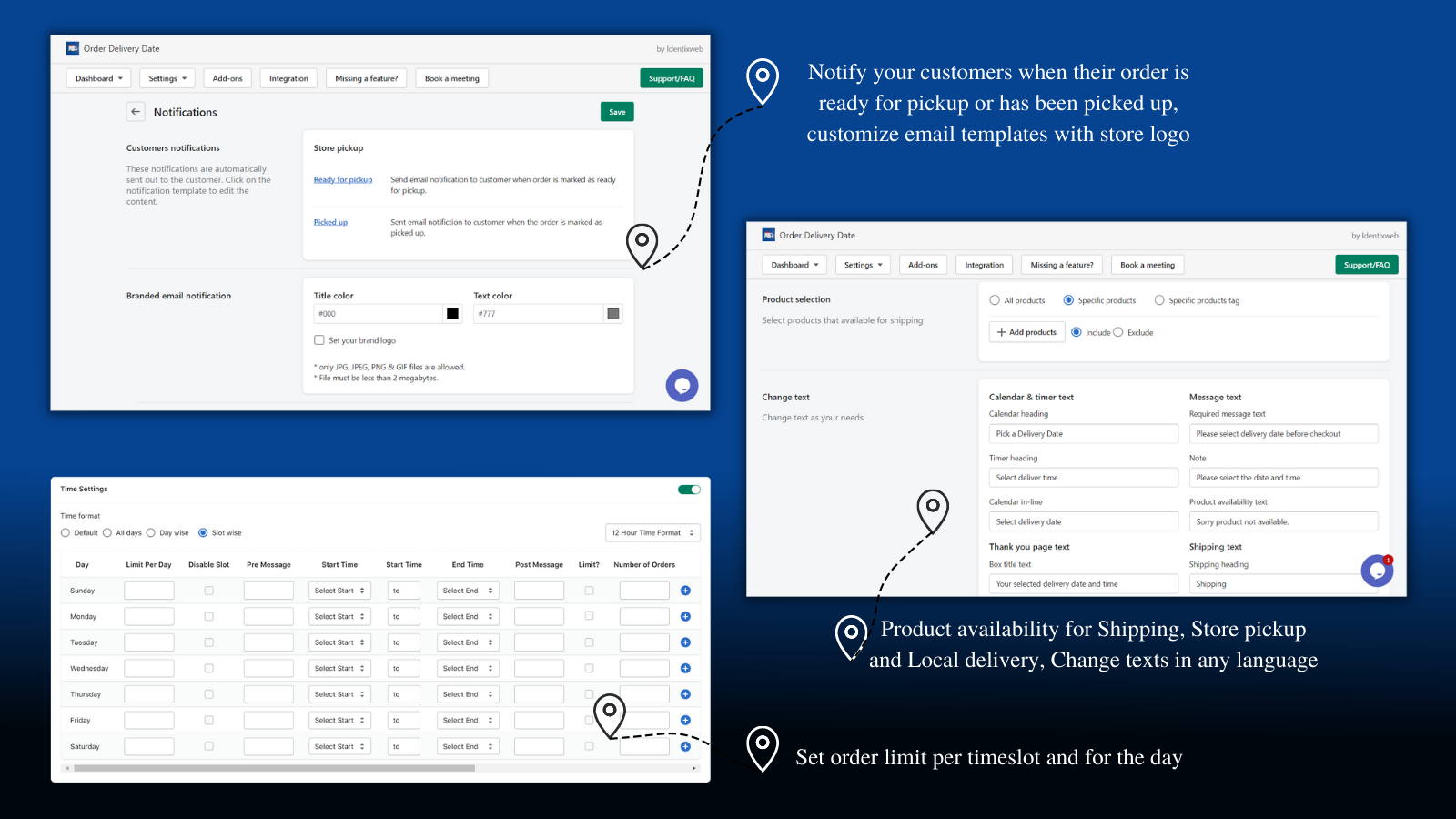This screenshot has height=819, width=1456.
Task: Click the plus icon in Sunday row
Action: 685,591
